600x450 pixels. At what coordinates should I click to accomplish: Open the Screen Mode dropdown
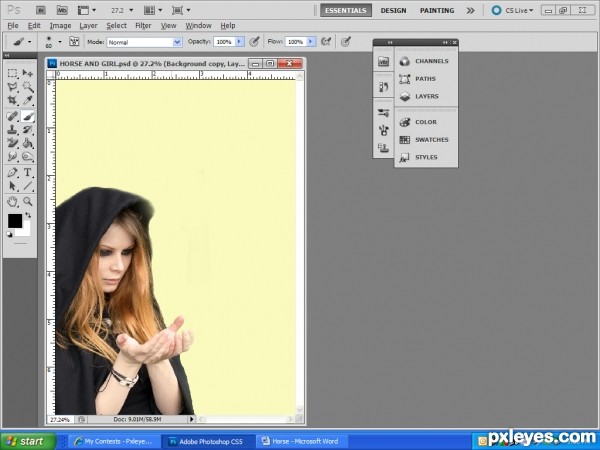(181, 10)
